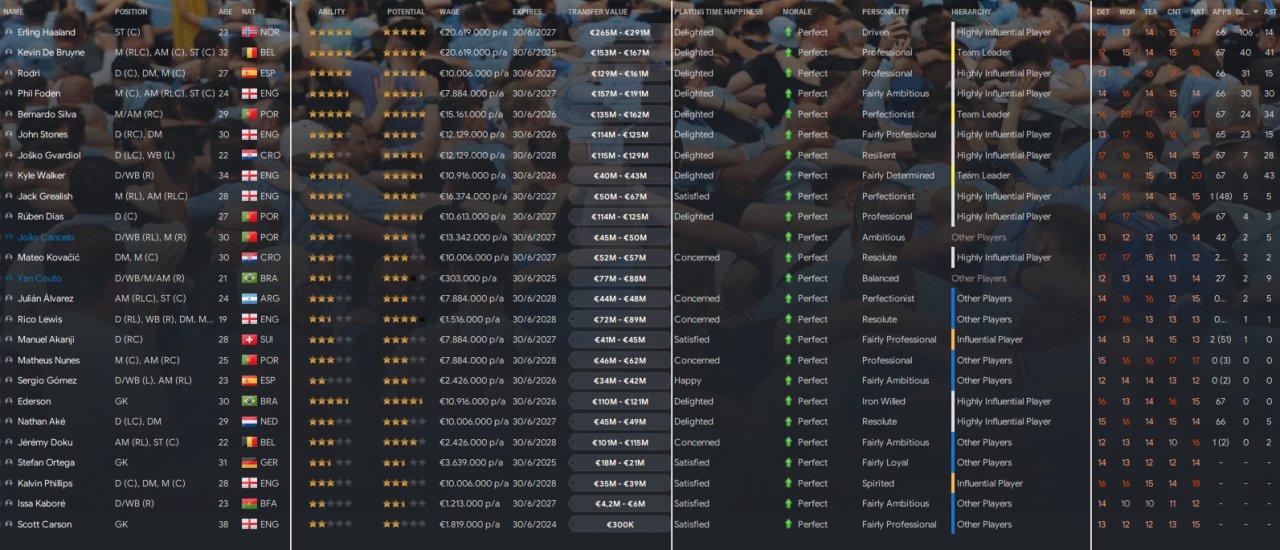Sort by the POSITION column header

tap(131, 11)
